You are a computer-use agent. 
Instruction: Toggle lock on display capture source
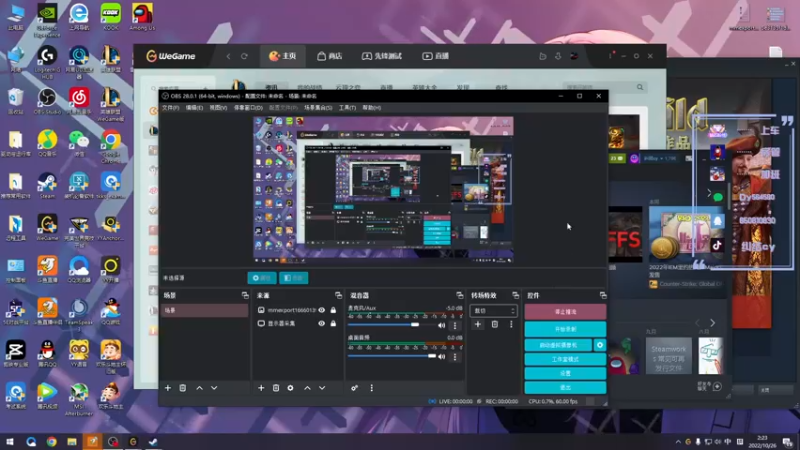pyautogui.click(x=333, y=323)
